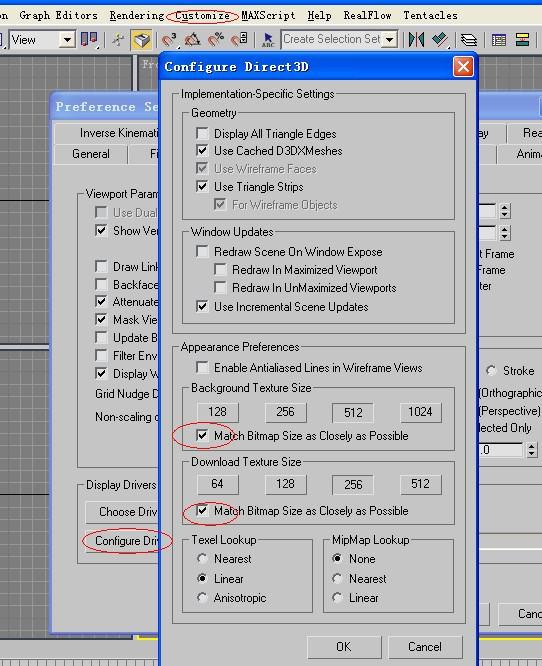
Task: Set background texture size to 256
Action: pyautogui.click(x=285, y=412)
